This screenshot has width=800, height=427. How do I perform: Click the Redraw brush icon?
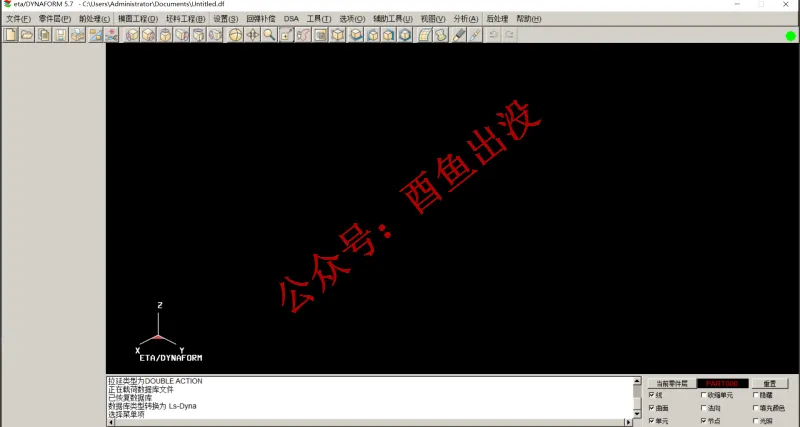click(x=475, y=35)
